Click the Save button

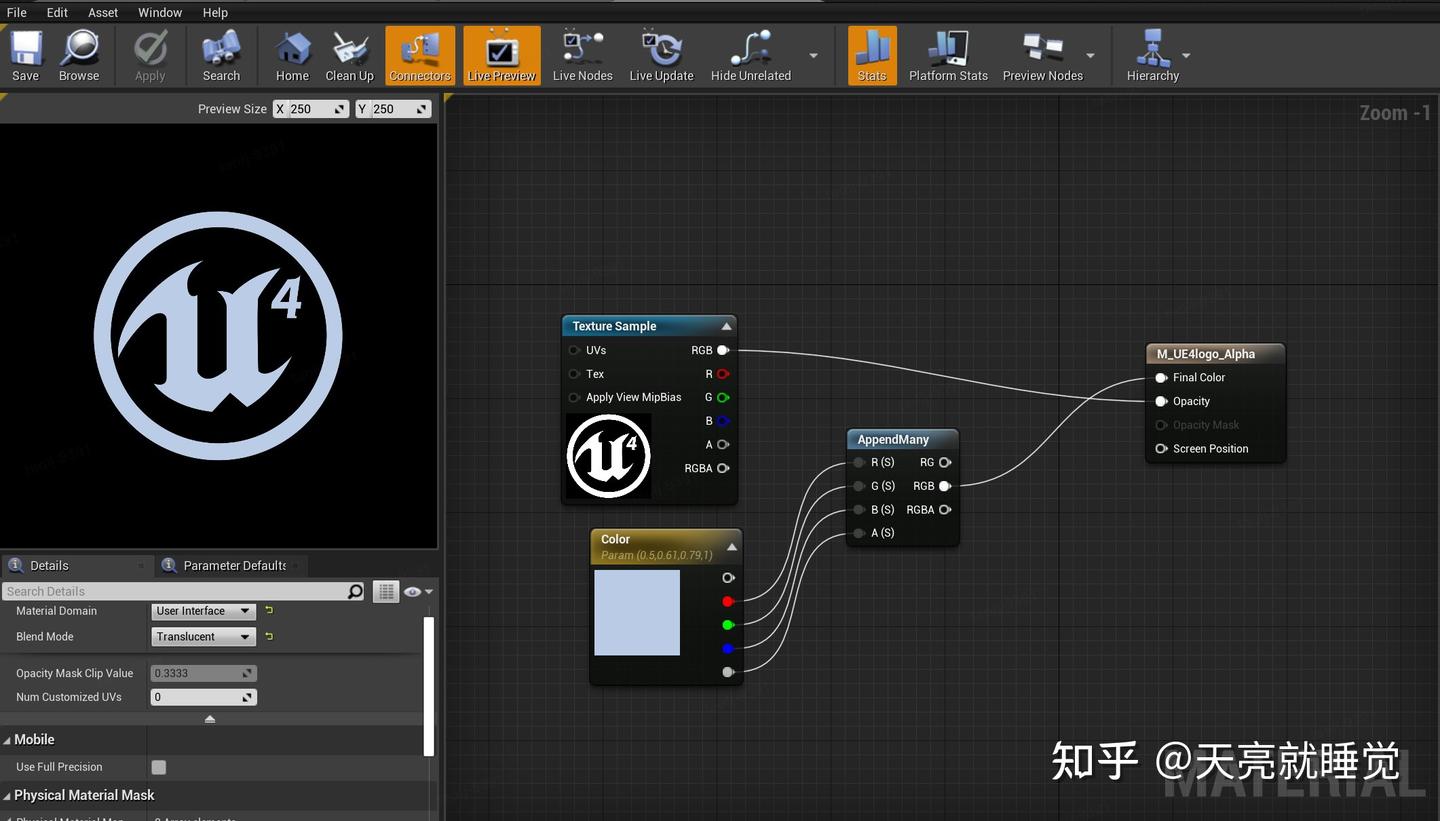[25, 55]
